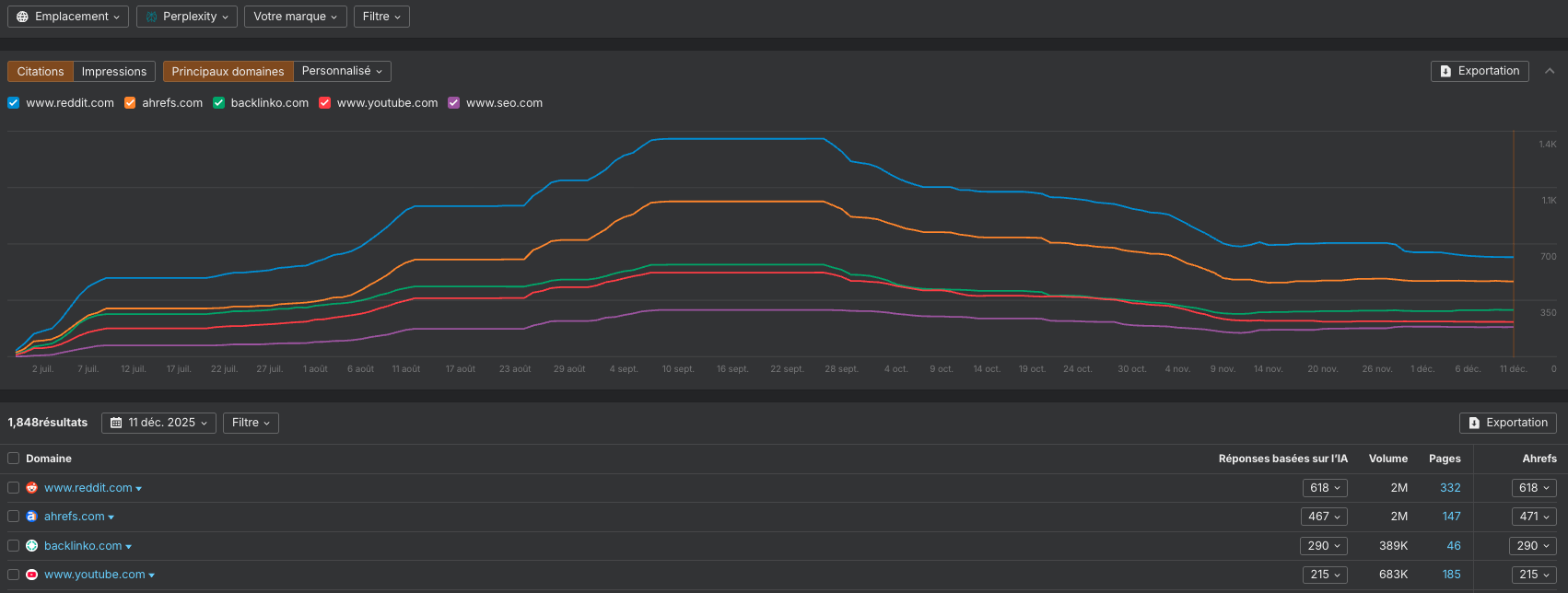This screenshot has width=1568, height=593.
Task: Click the Perplexity logo icon
Action: pos(152,17)
